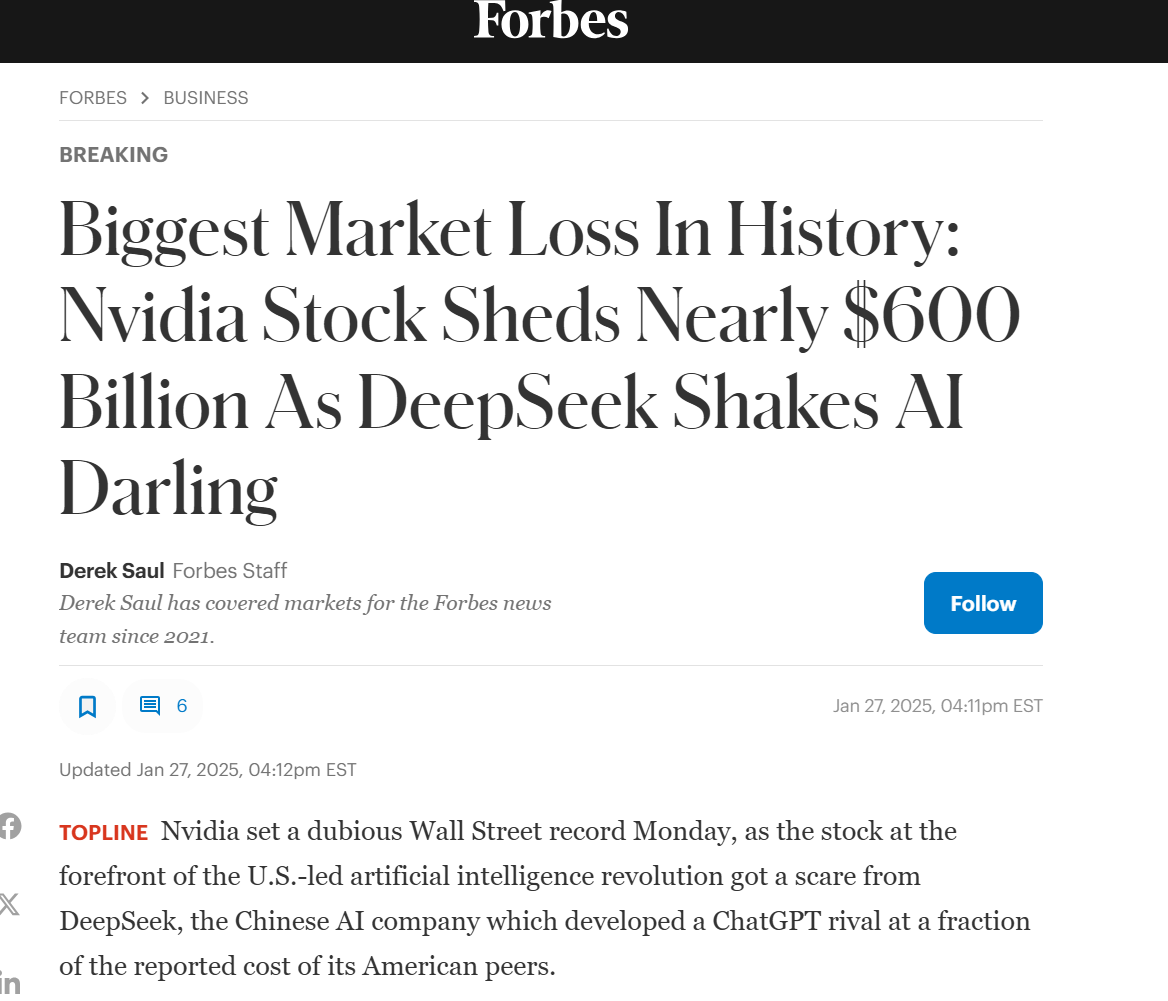Click the Forbes logo in the header
This screenshot has height=1001, width=1168.
coord(551,20)
